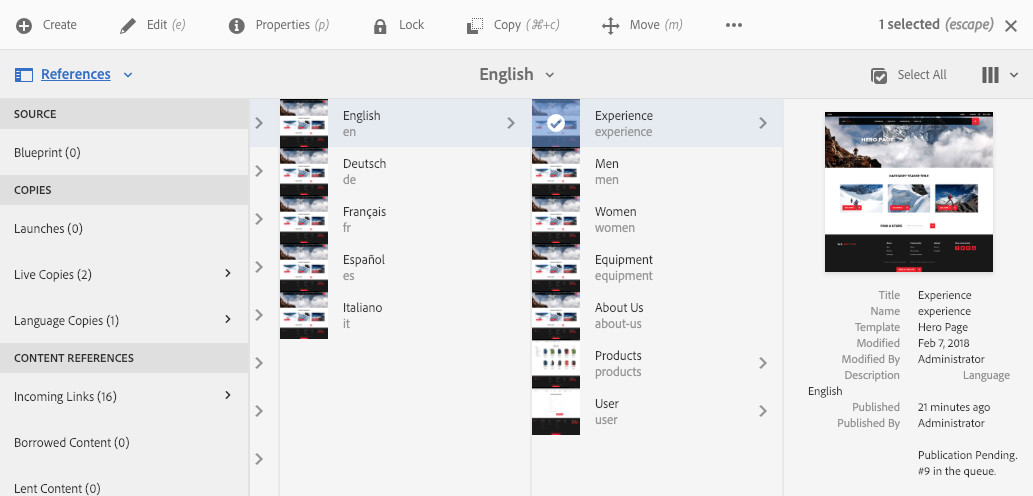Click the Women page thumbnail
Screen dimensions: 1033x496
pyautogui.click(x=556, y=219)
